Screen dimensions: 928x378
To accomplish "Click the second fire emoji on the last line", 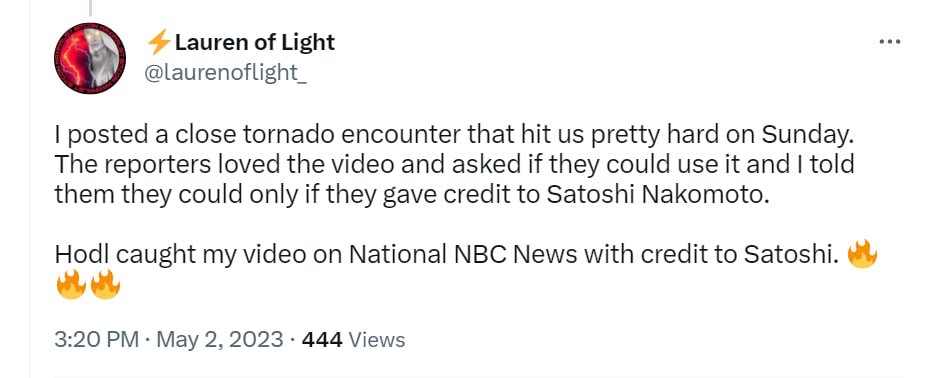I will tap(105, 285).
